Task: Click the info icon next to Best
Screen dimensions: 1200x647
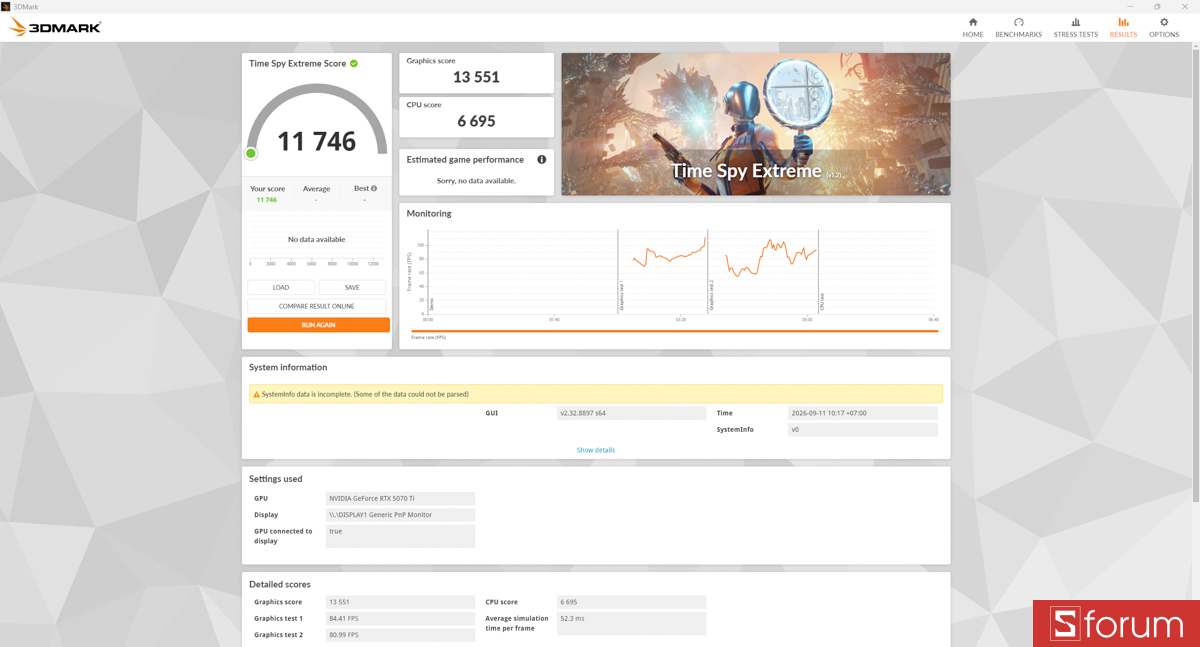Action: click(374, 188)
